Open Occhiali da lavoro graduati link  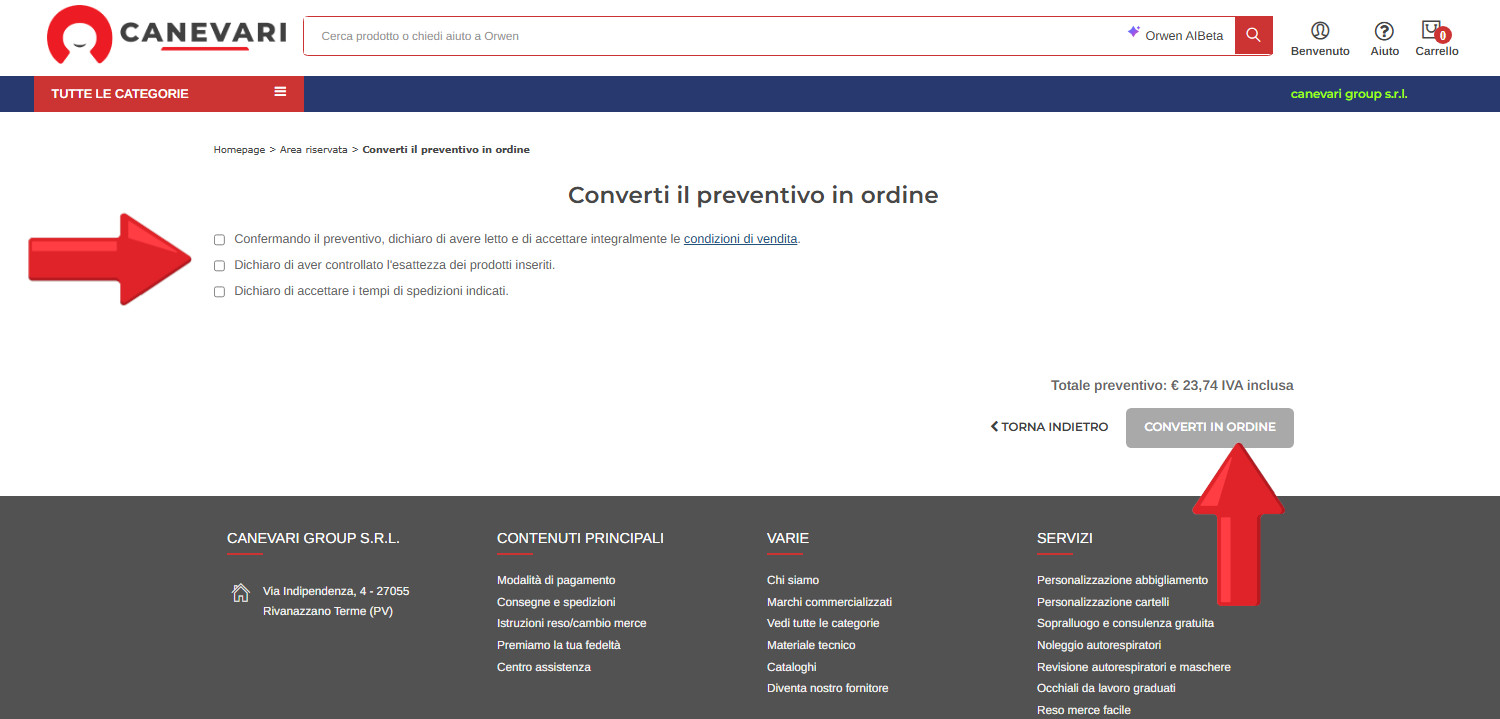click(x=1106, y=688)
